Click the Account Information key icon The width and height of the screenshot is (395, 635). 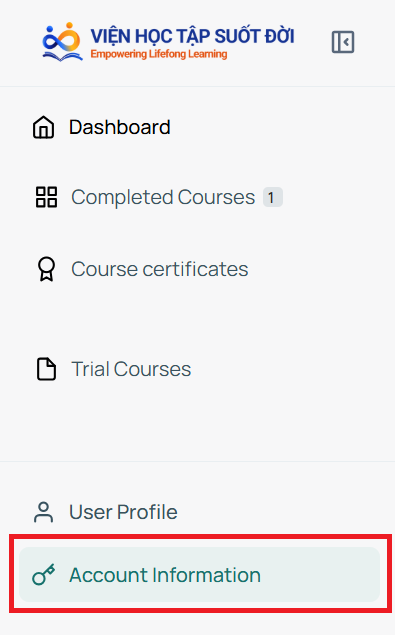point(44,574)
